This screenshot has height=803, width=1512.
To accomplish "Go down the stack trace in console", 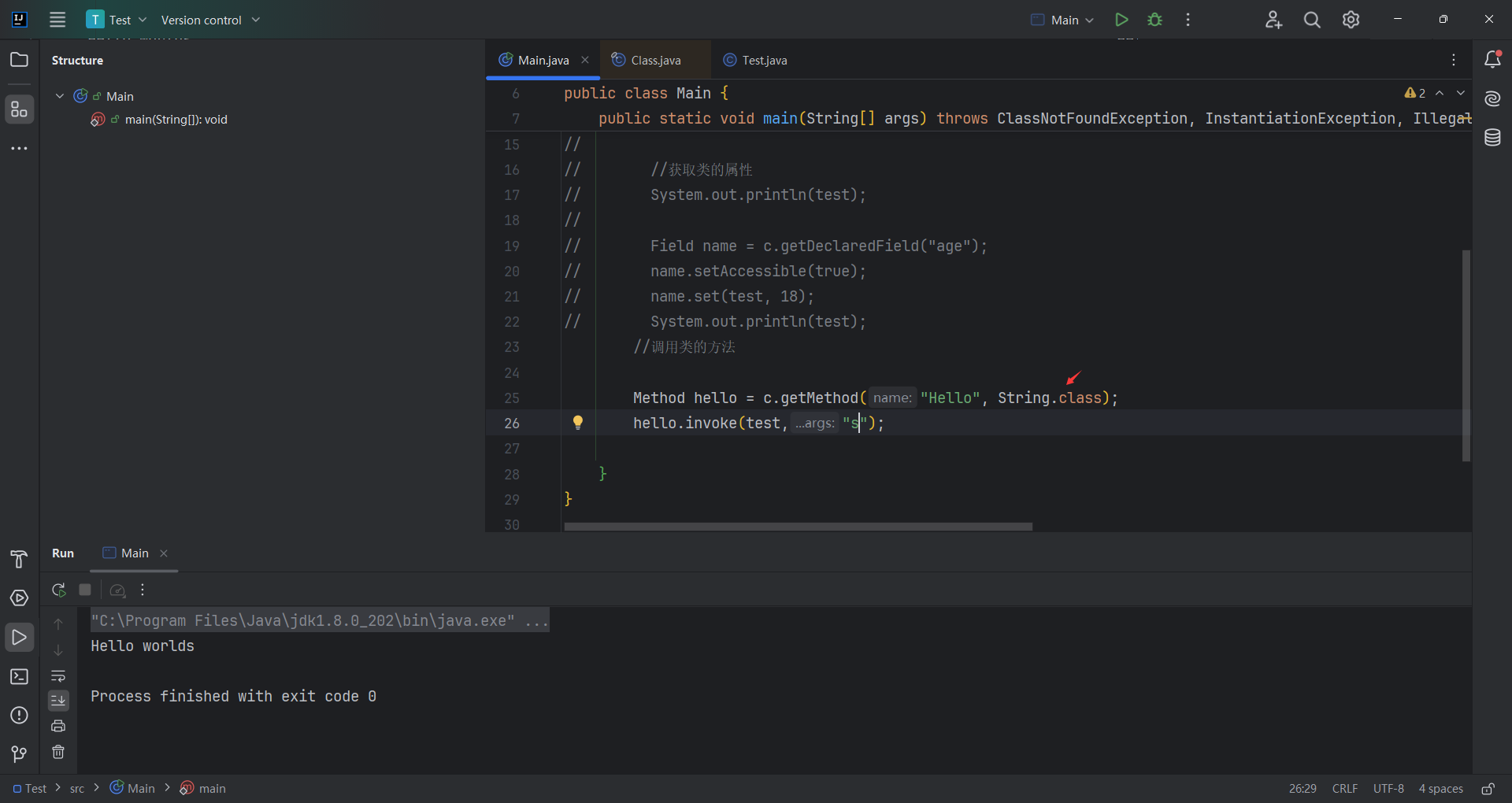I will (x=58, y=650).
